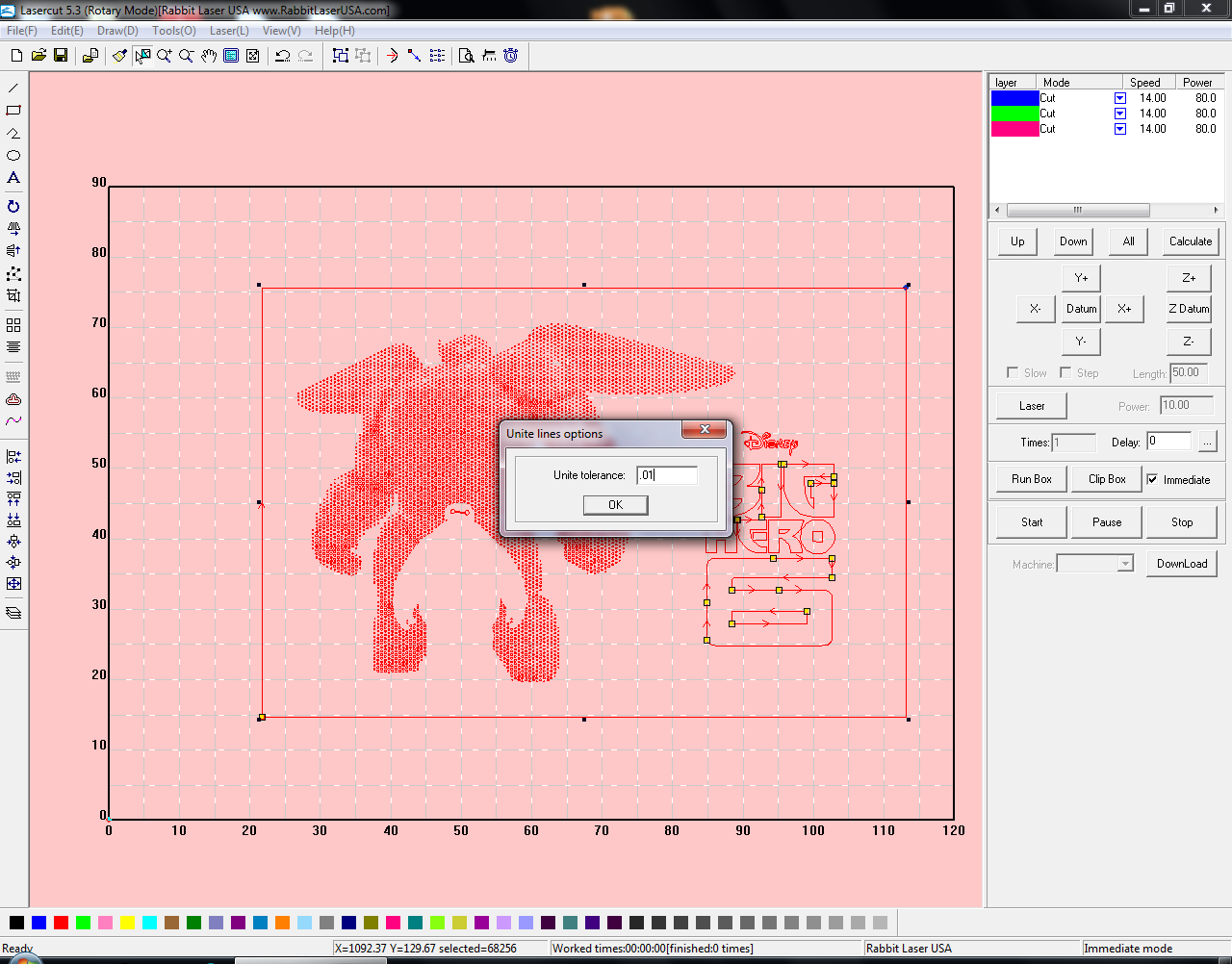Click the Array copy grid icon
This screenshot has width=1232, height=964.
(x=13, y=325)
